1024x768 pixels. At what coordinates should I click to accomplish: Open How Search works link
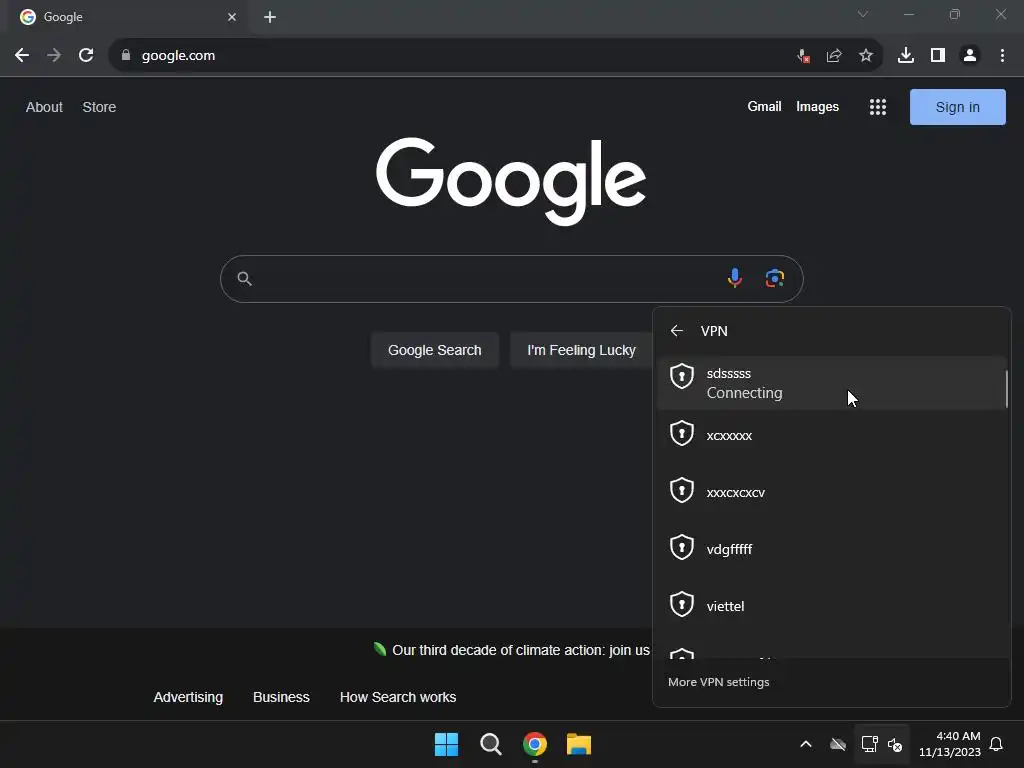pyautogui.click(x=398, y=697)
